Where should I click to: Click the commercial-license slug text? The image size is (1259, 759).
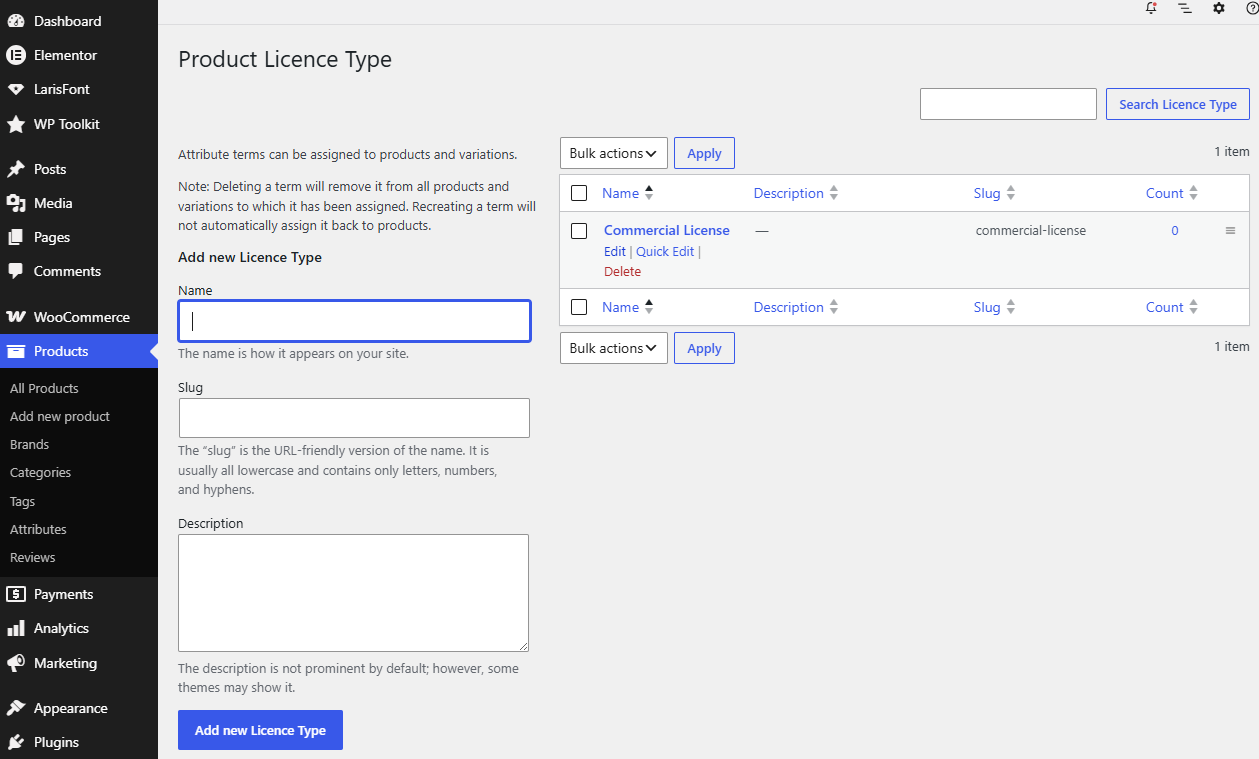(x=1031, y=230)
